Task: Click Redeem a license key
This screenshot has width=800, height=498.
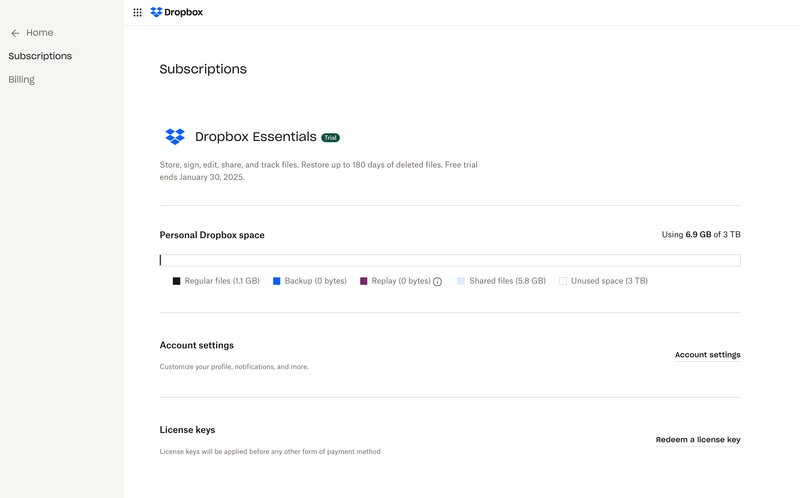Action: pos(698,440)
